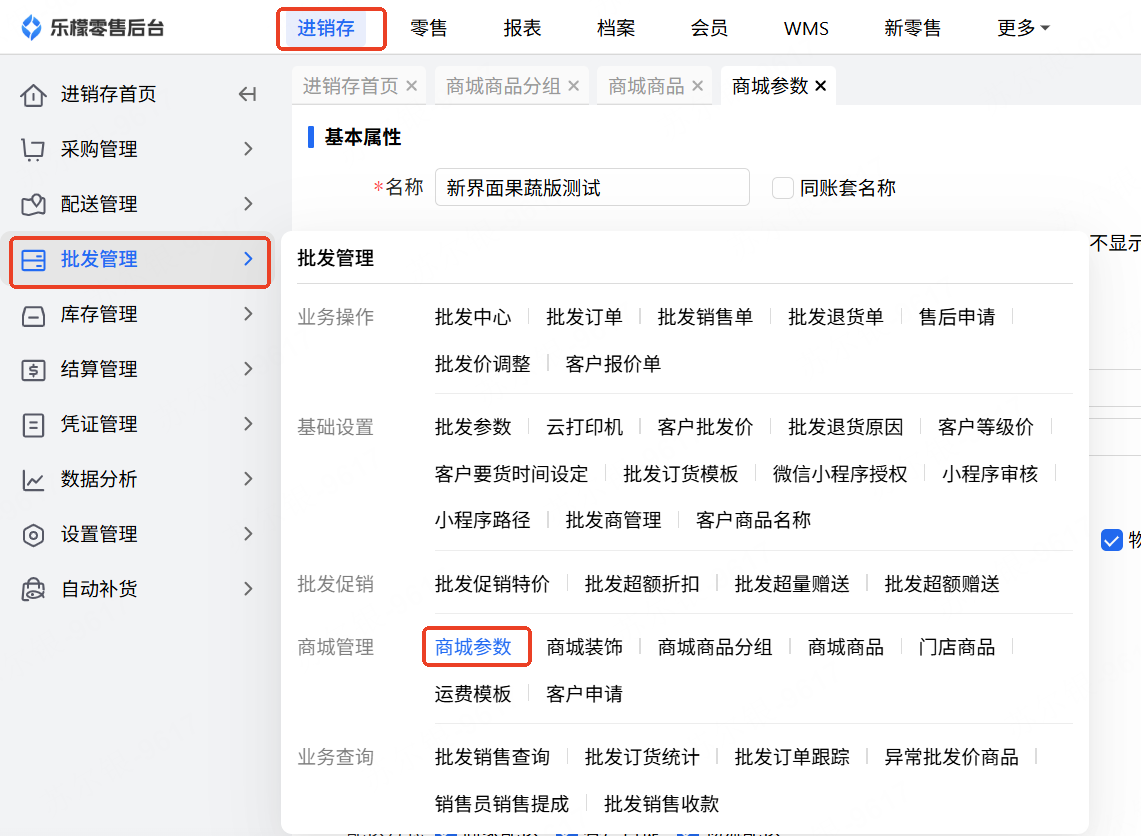Viewport: 1141px width, 836px height.
Task: Expand 配送管理 submenu chevron
Action: click(248, 204)
